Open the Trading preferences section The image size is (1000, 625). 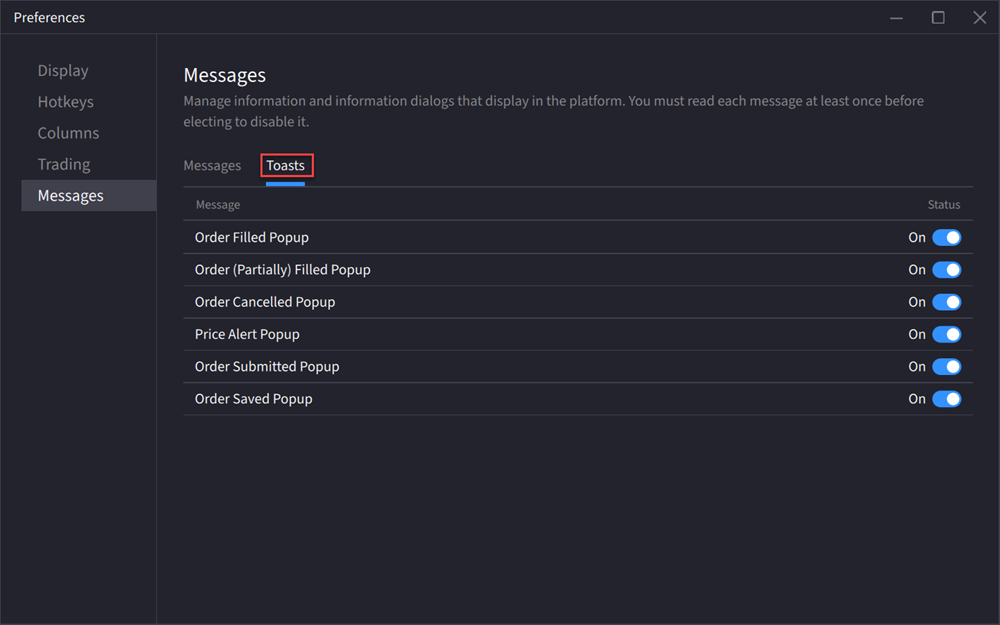64,164
